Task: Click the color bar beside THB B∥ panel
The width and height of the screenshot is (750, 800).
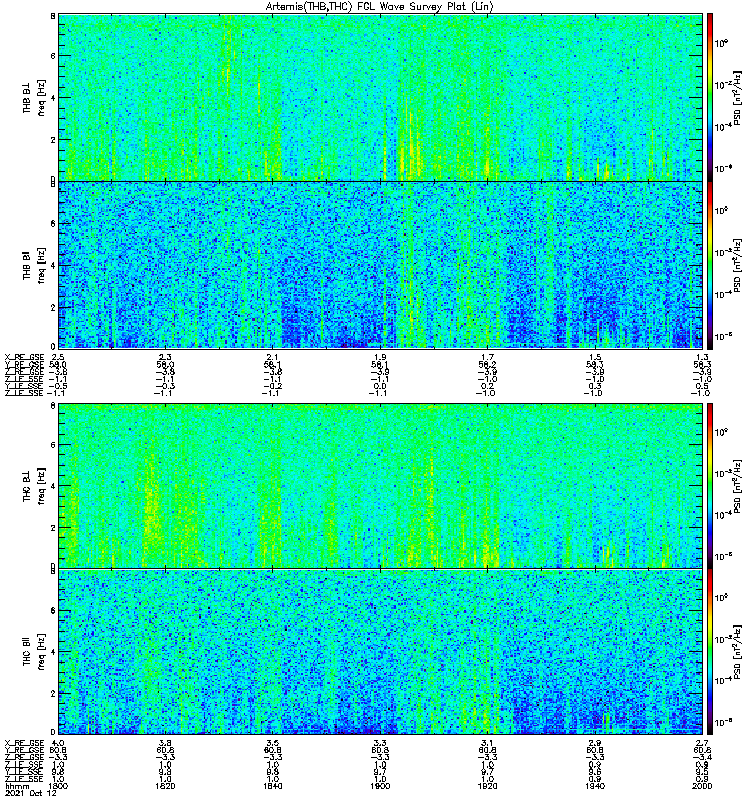Action: click(710, 265)
